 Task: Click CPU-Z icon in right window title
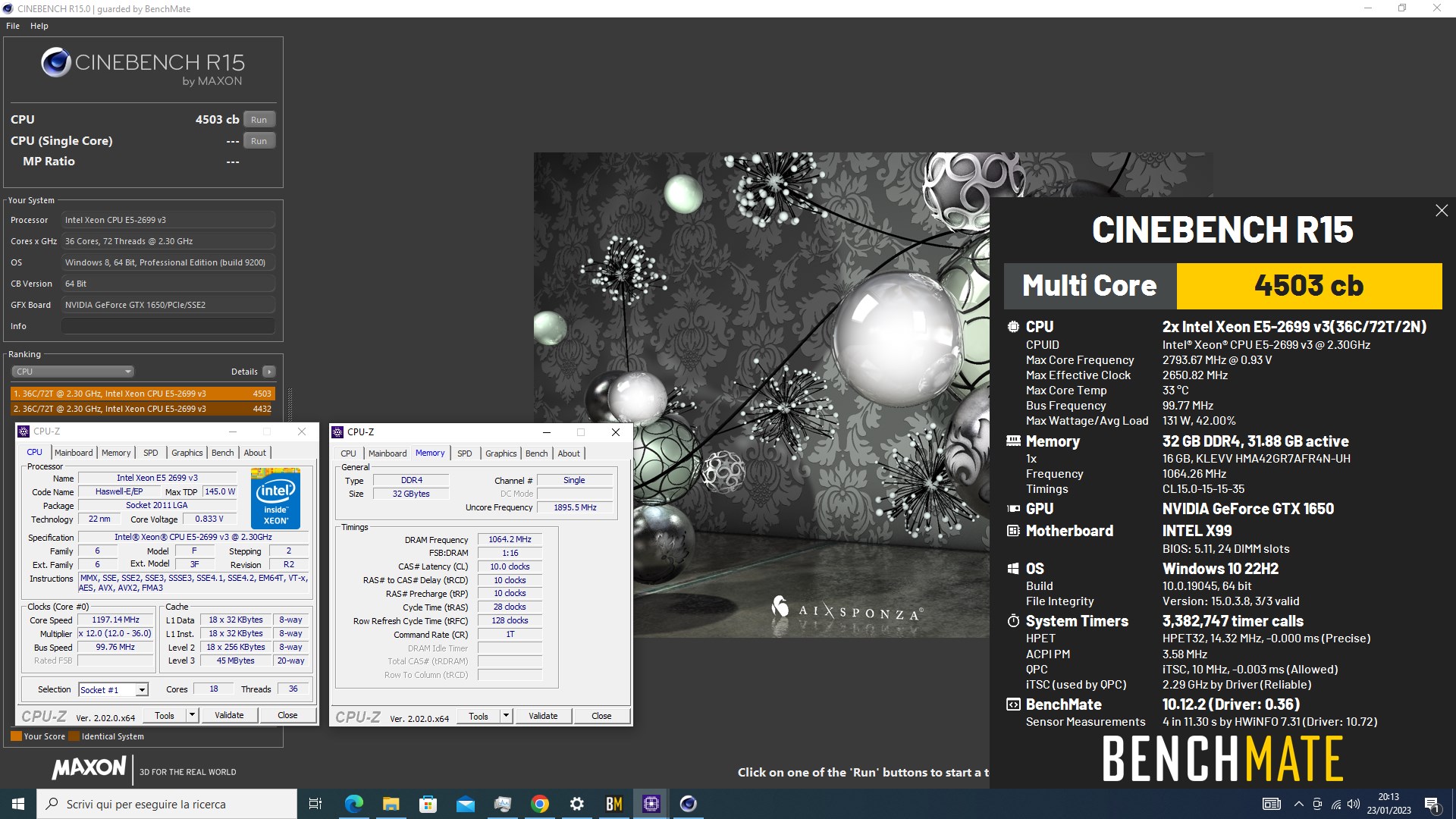(337, 432)
